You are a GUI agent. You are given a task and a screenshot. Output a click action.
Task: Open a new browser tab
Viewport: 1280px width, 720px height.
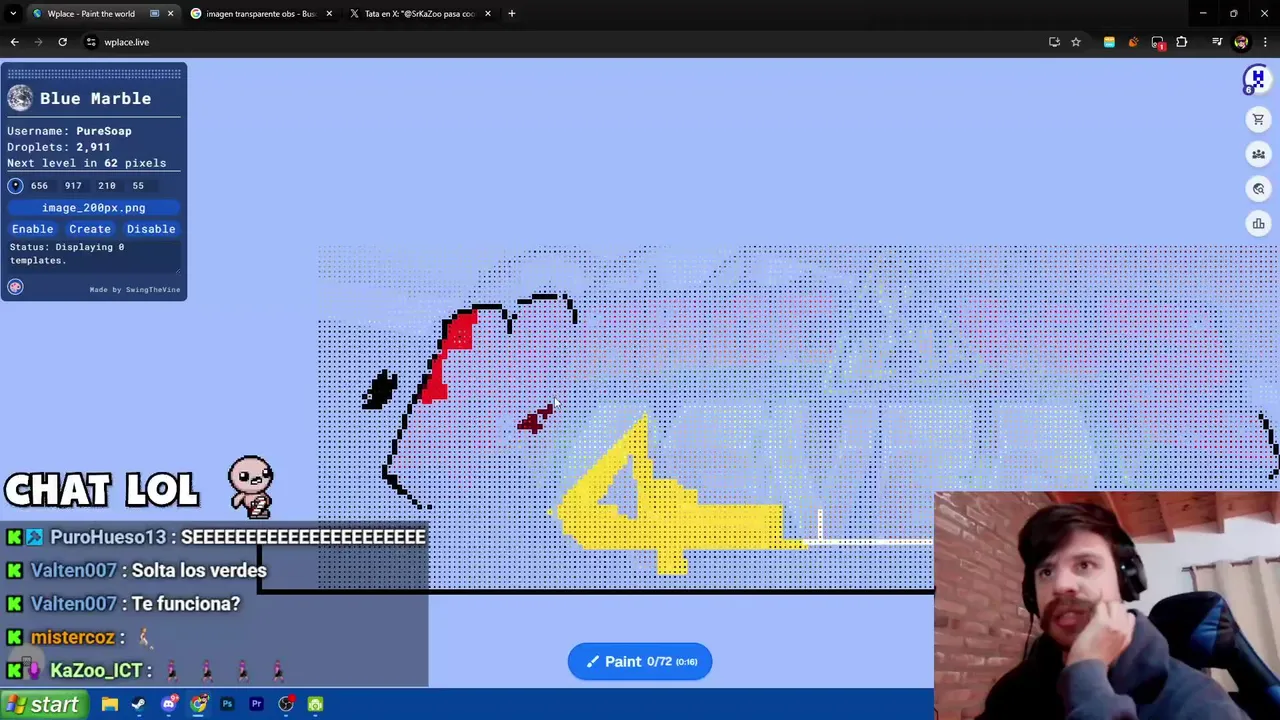click(x=511, y=14)
